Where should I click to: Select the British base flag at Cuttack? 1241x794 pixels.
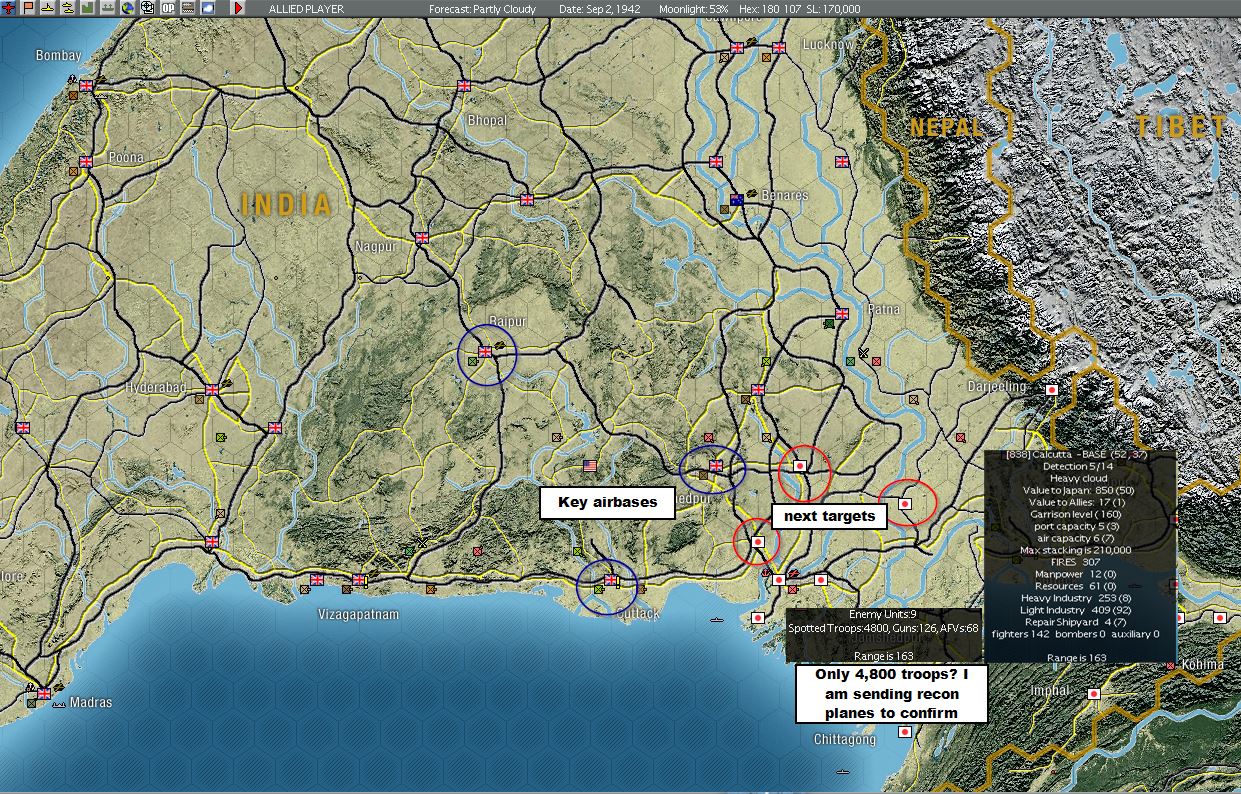[610, 580]
